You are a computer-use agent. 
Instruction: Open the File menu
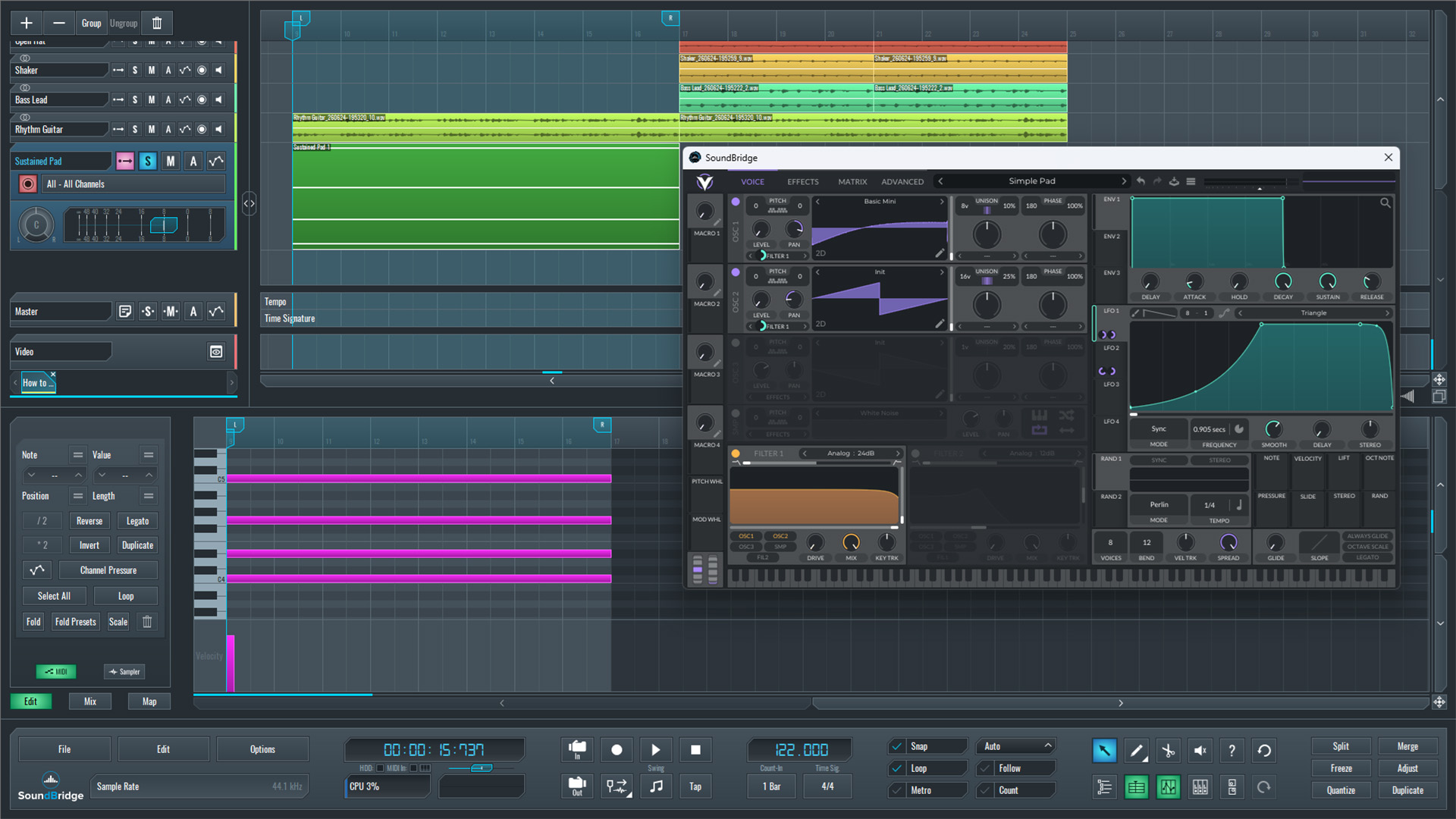click(64, 749)
